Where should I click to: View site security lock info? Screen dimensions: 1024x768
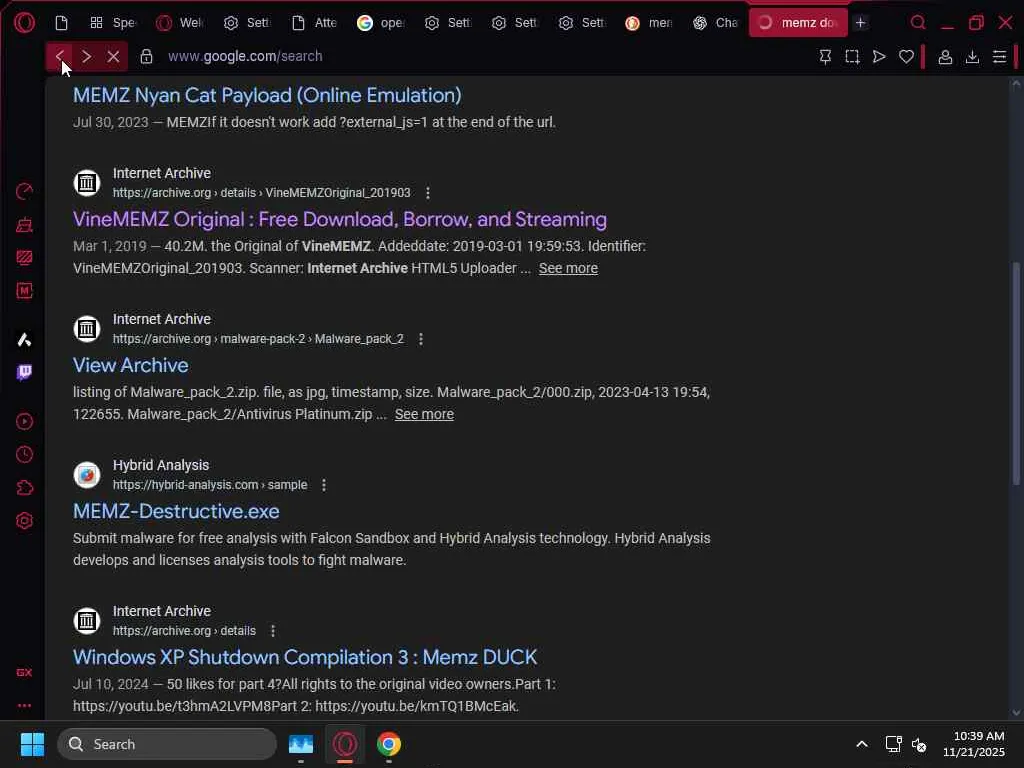click(146, 56)
